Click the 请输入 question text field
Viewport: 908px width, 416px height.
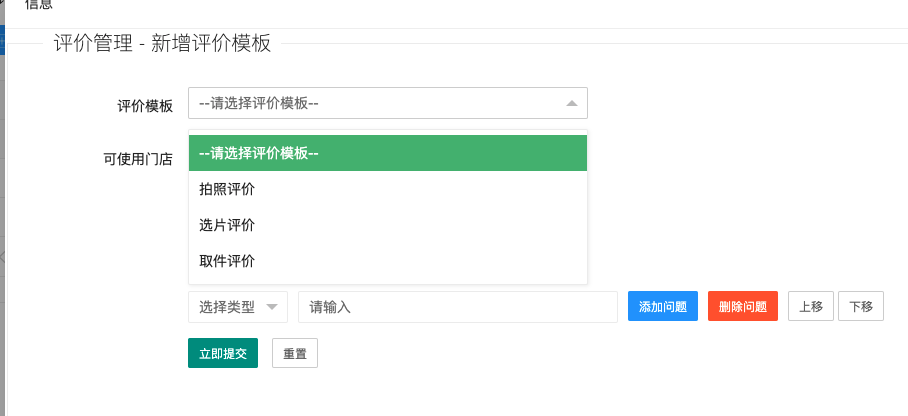pyautogui.click(x=457, y=307)
